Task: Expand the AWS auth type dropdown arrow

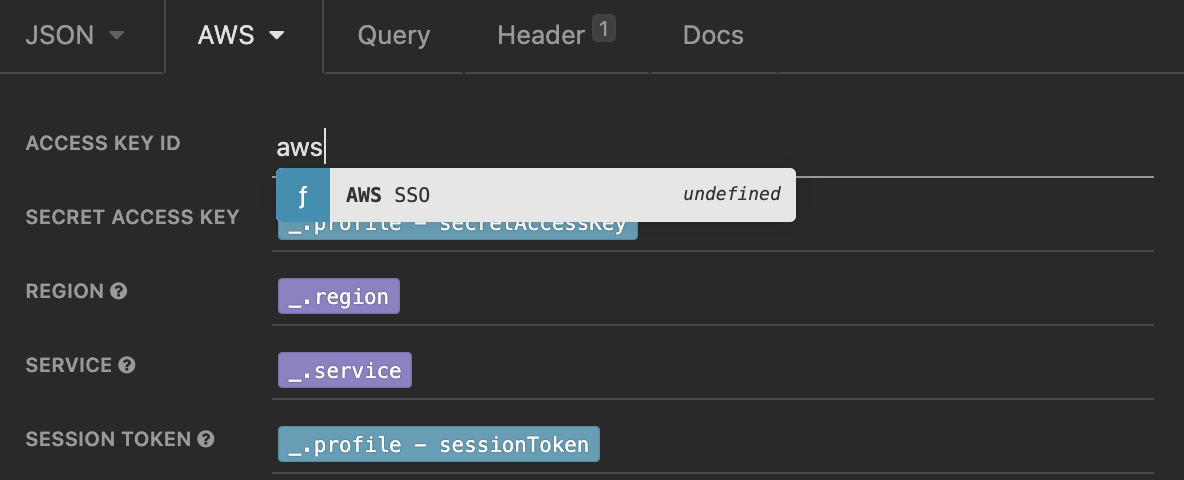Action: click(277, 36)
